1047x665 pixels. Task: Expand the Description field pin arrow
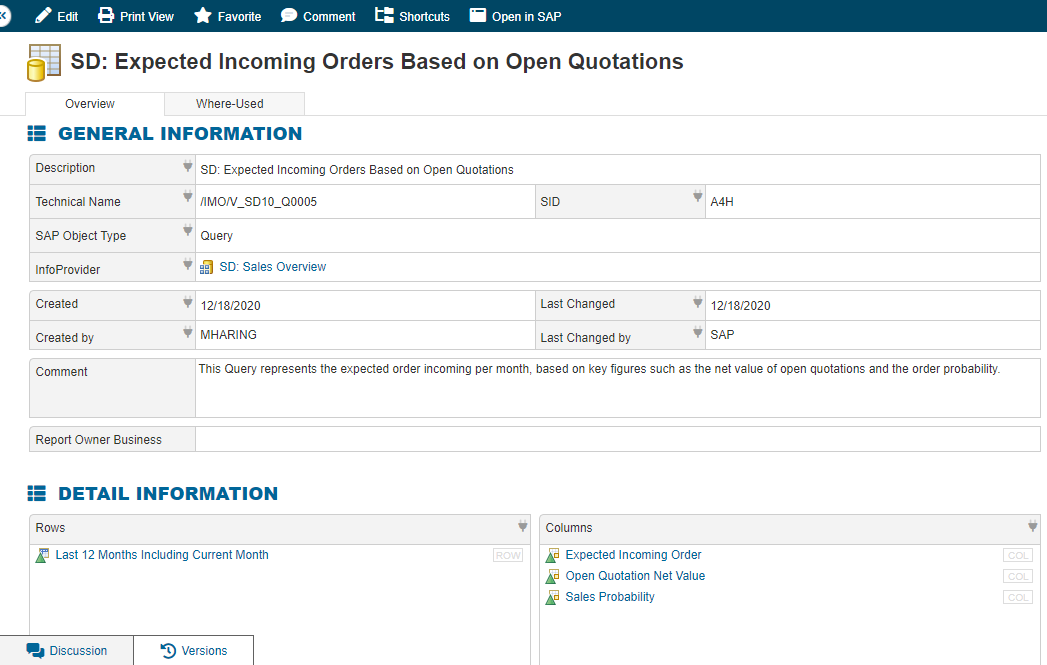point(187,167)
